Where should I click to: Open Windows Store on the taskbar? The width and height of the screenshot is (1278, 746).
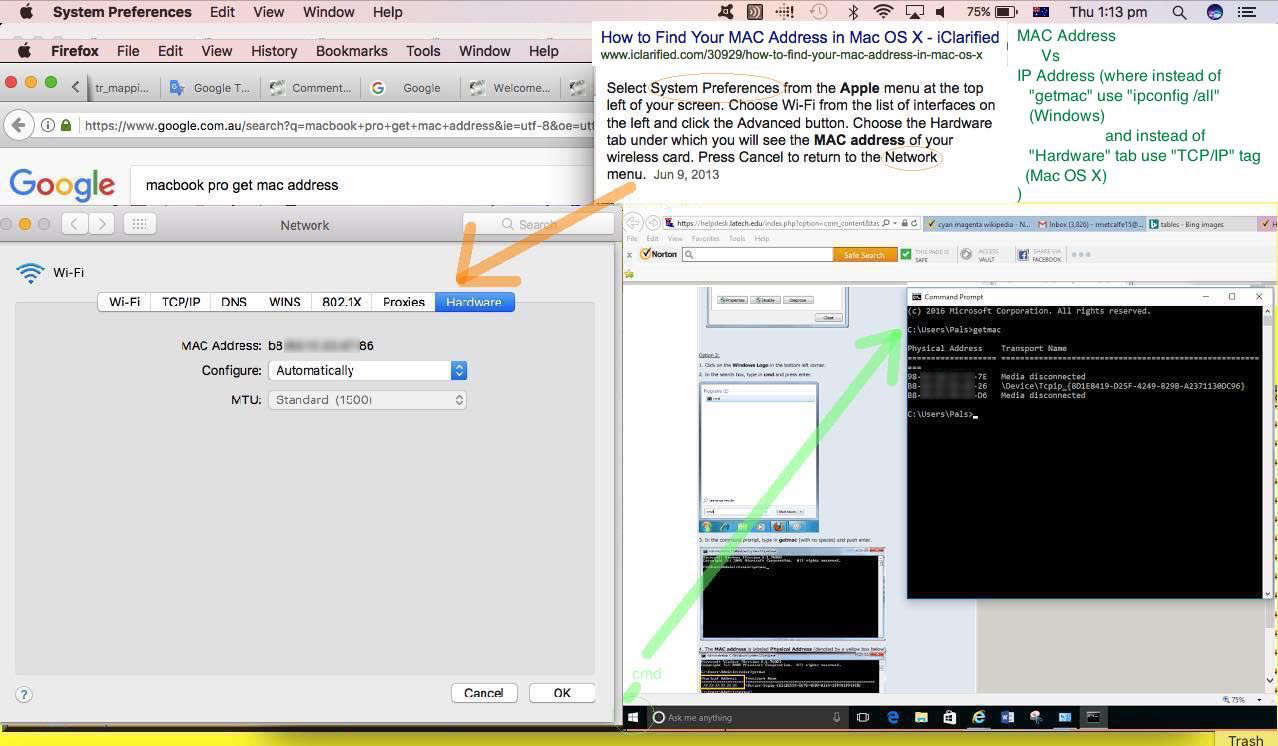click(x=949, y=717)
